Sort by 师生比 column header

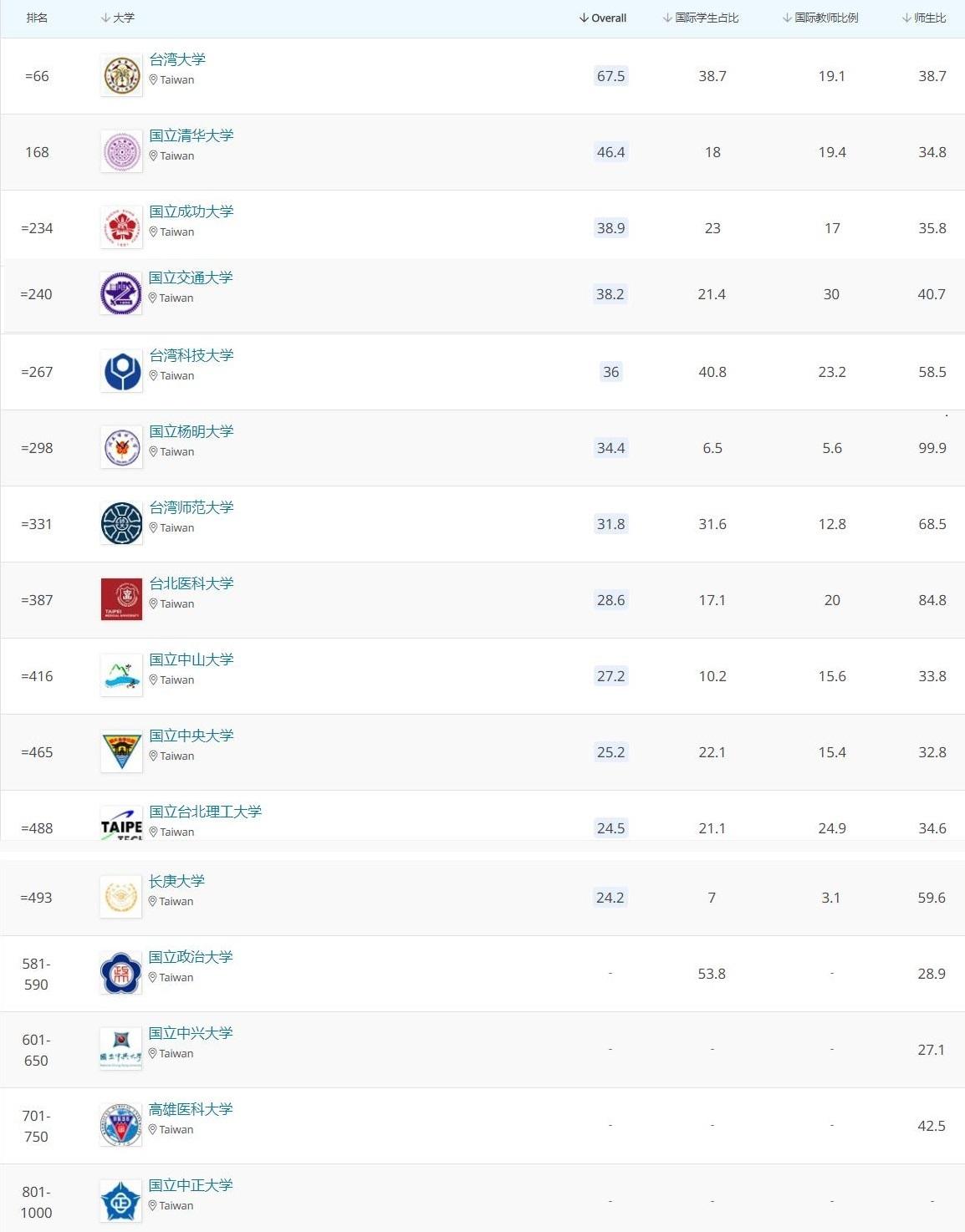click(923, 18)
